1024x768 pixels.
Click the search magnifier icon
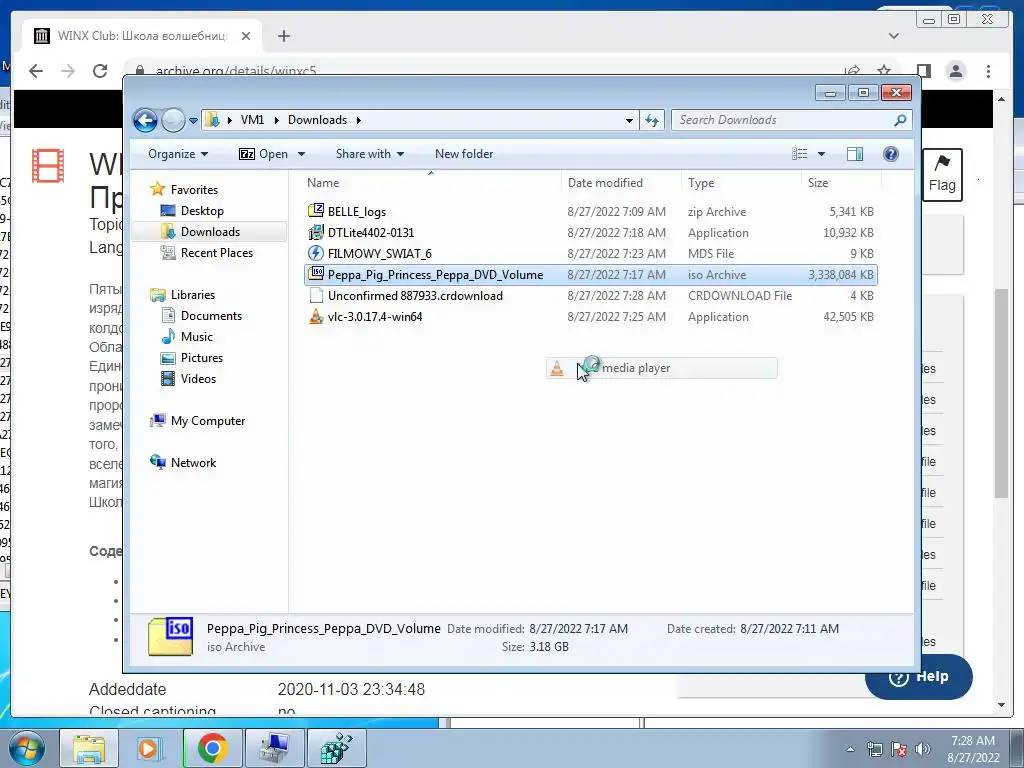pos(900,120)
